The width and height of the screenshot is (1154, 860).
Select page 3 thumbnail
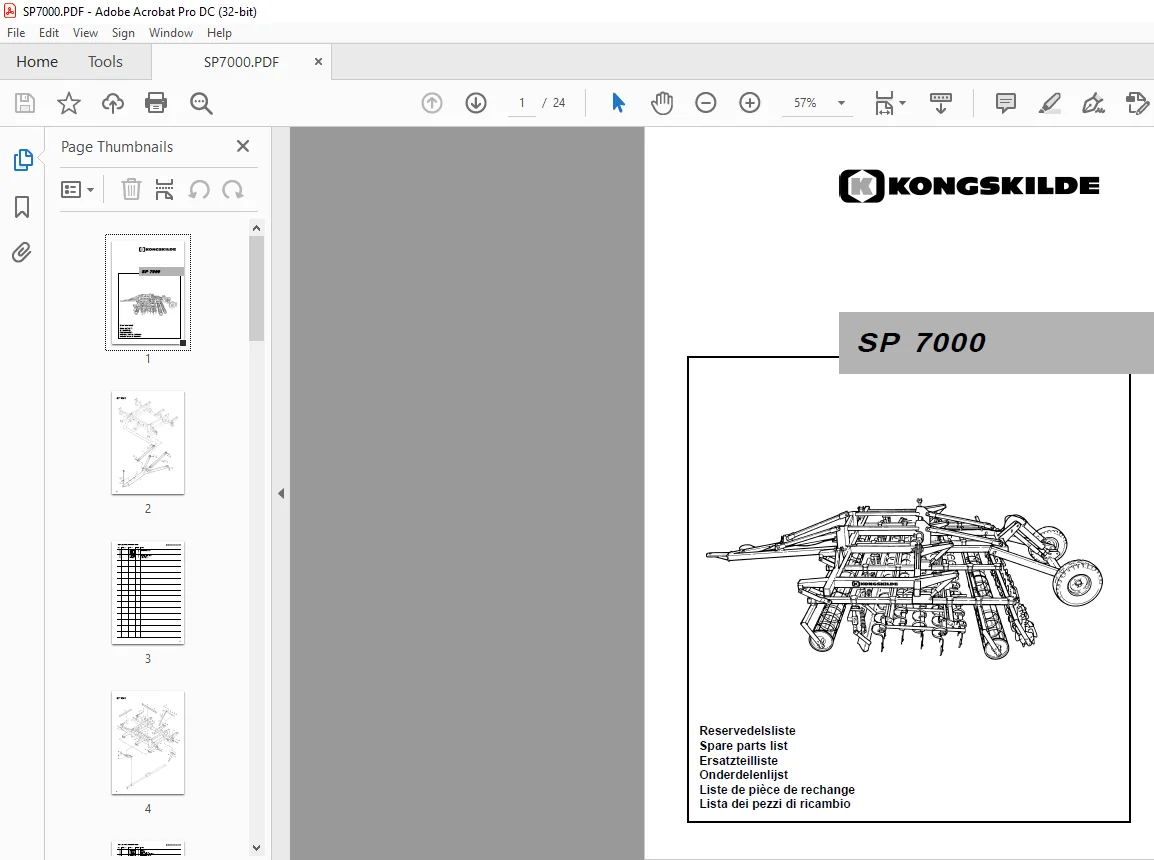click(x=148, y=593)
